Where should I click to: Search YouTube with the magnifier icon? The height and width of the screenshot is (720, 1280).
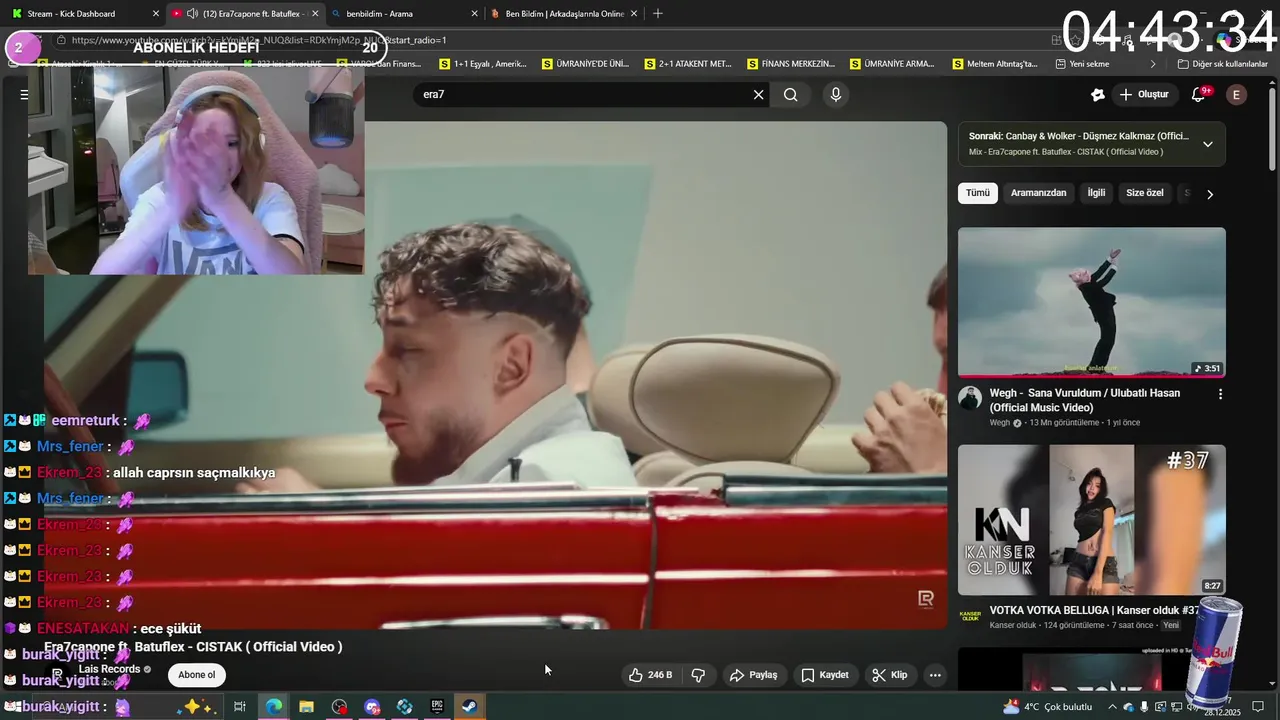pyautogui.click(x=790, y=95)
